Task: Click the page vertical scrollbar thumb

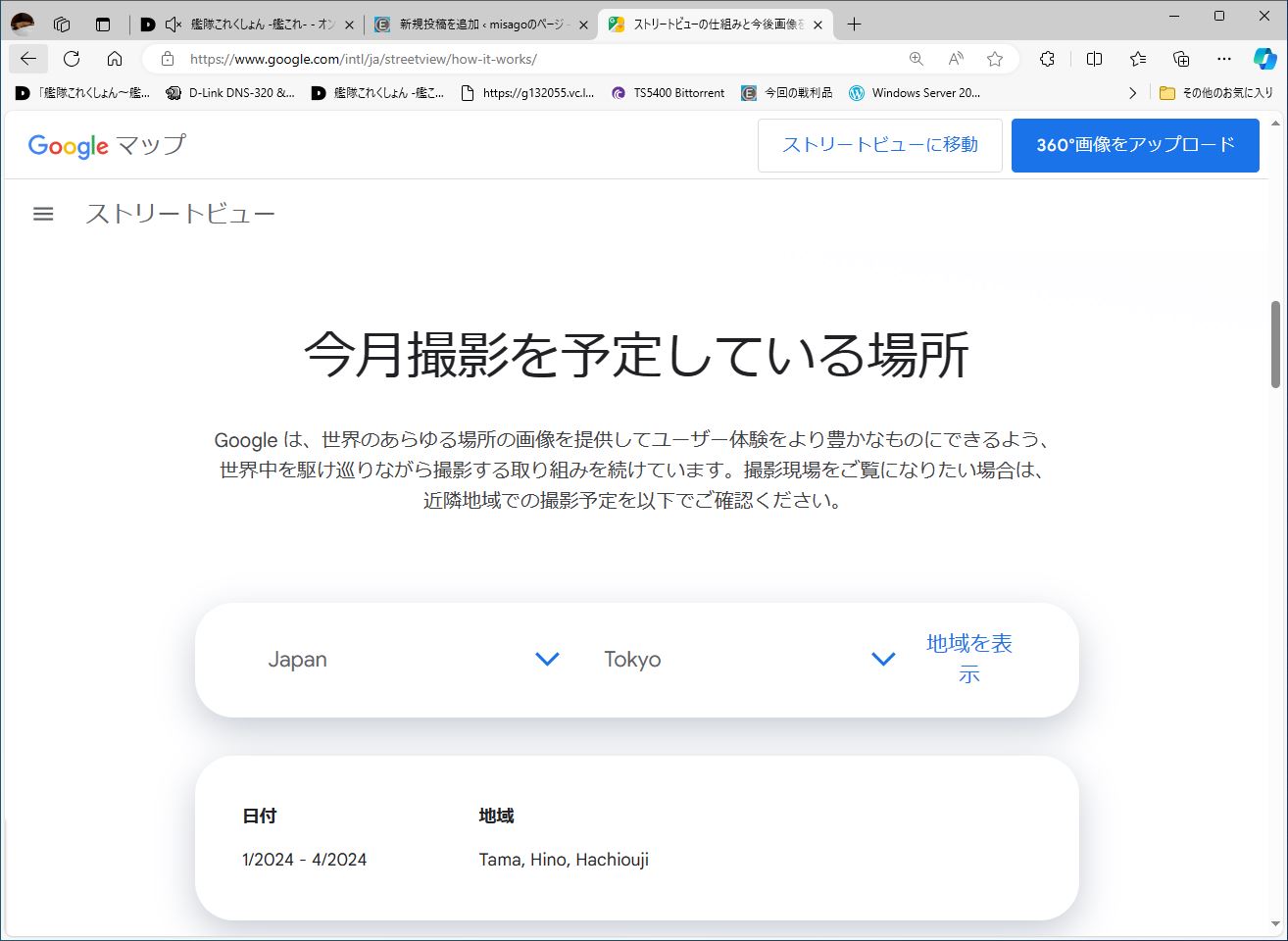Action: point(1275,344)
